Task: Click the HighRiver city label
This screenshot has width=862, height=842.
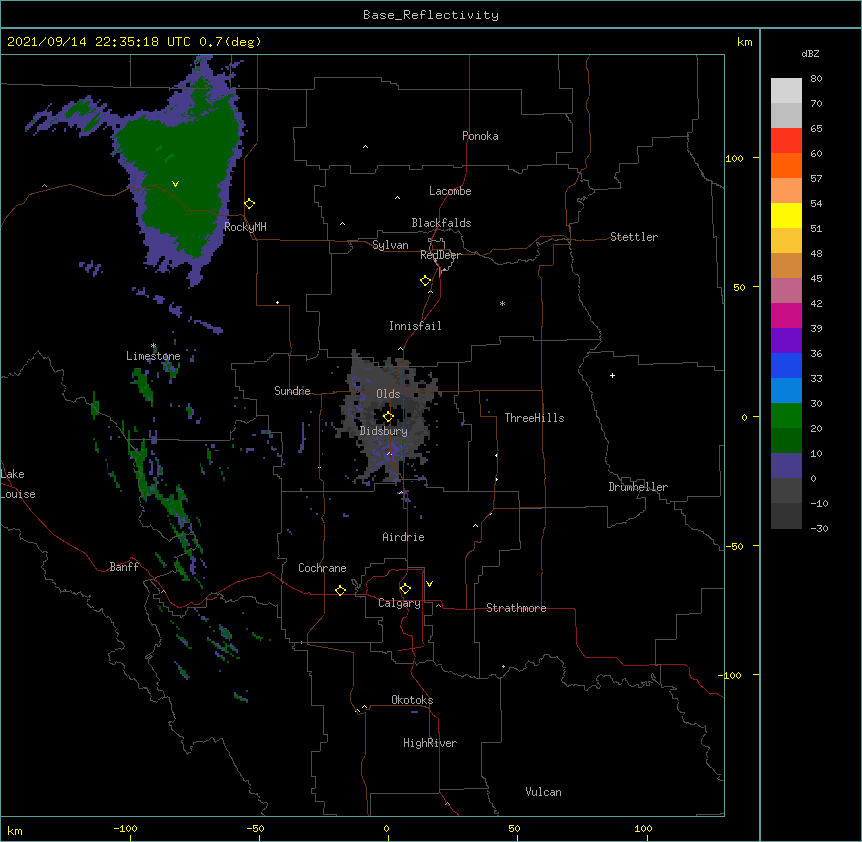Action: pyautogui.click(x=430, y=743)
